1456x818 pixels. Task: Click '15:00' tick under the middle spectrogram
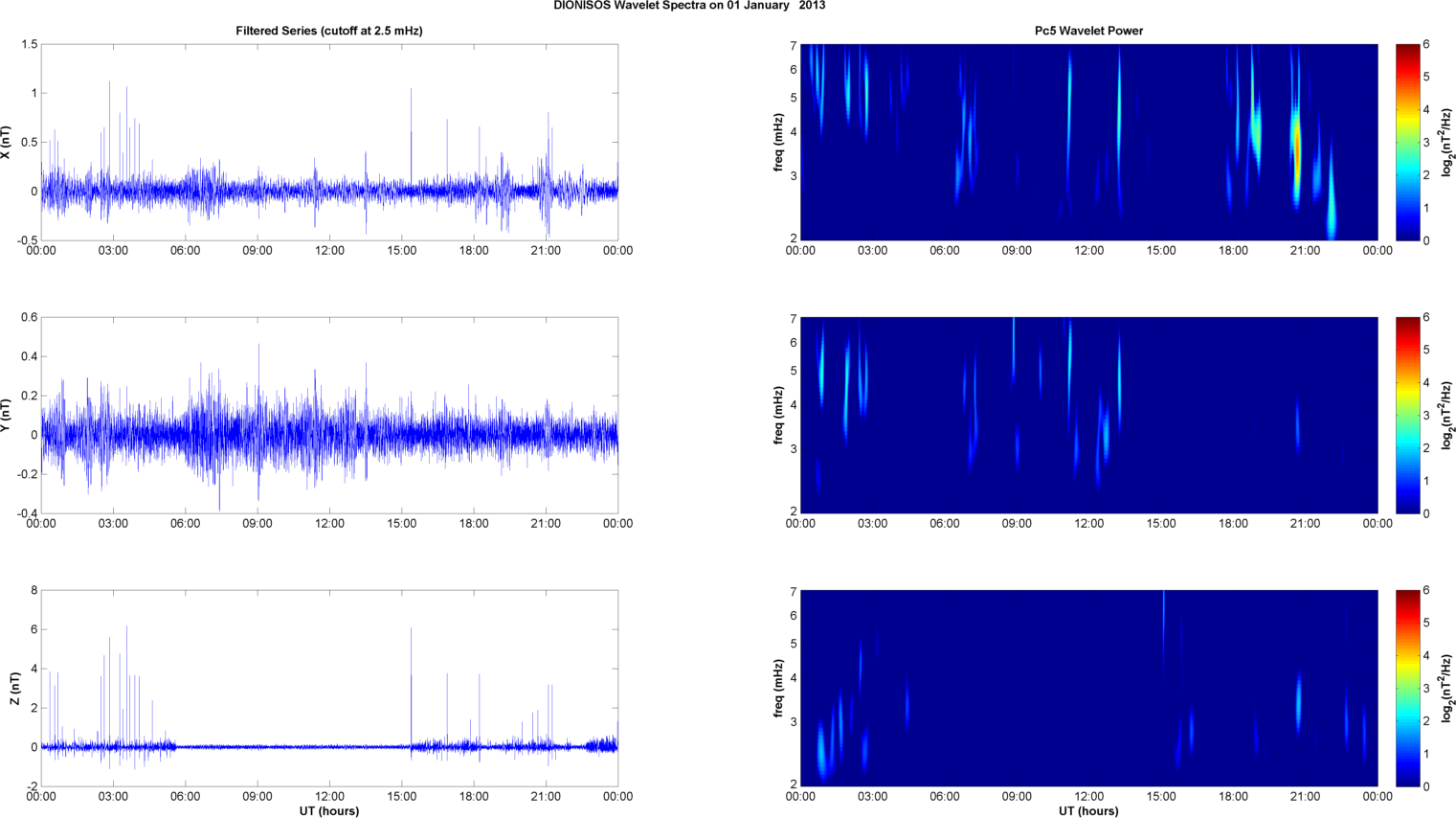(1161, 524)
